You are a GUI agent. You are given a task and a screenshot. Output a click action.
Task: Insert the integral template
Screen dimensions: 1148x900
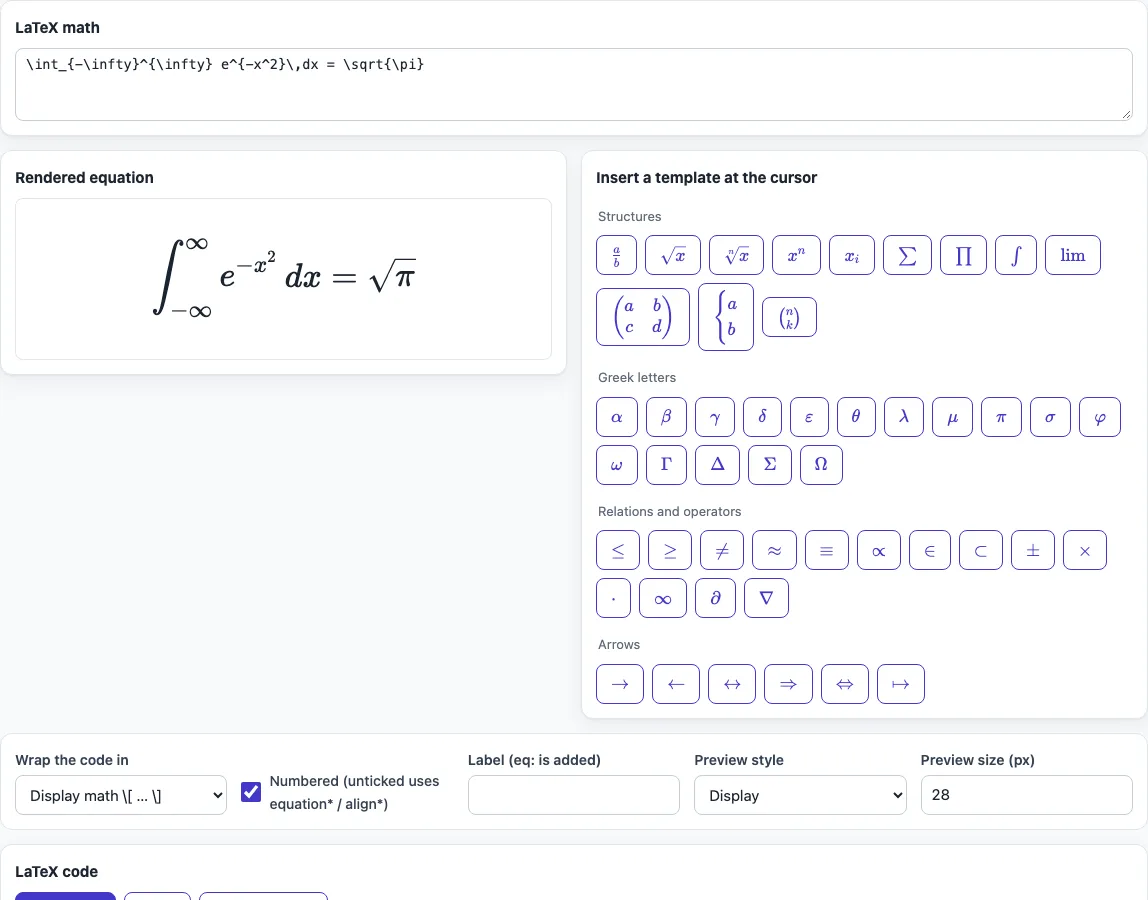point(1015,255)
